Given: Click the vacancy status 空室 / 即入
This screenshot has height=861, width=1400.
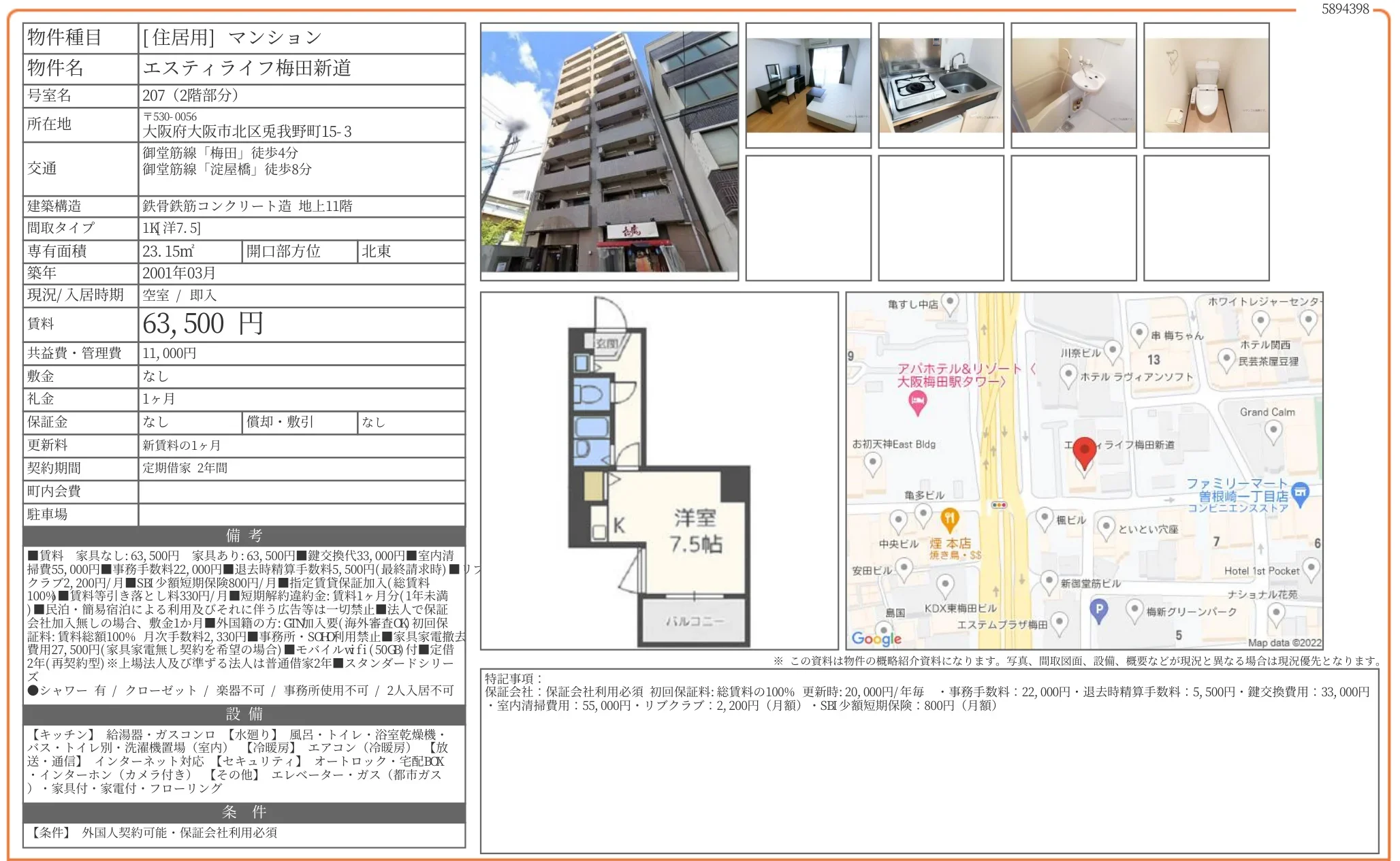Looking at the screenshot, I should pos(179,295).
